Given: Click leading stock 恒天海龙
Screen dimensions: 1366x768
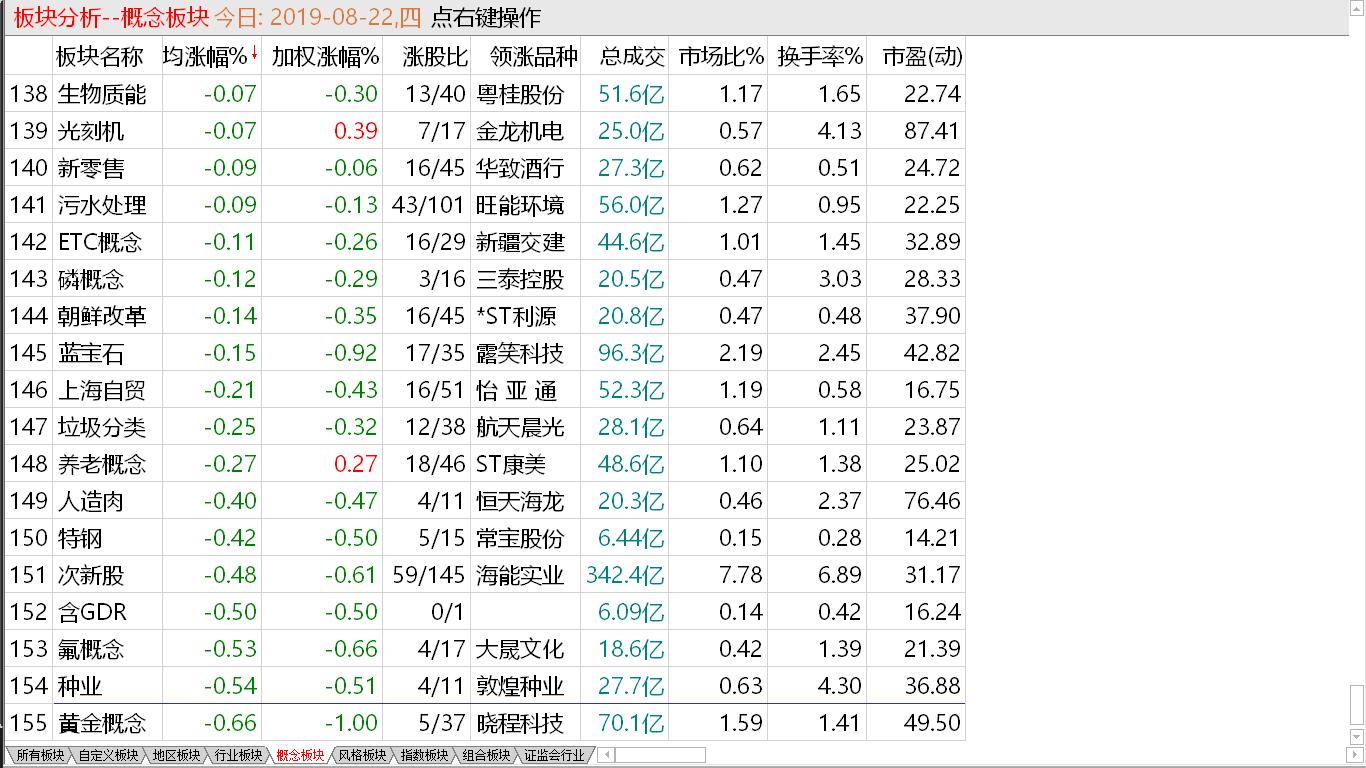Looking at the screenshot, I should point(520,501).
